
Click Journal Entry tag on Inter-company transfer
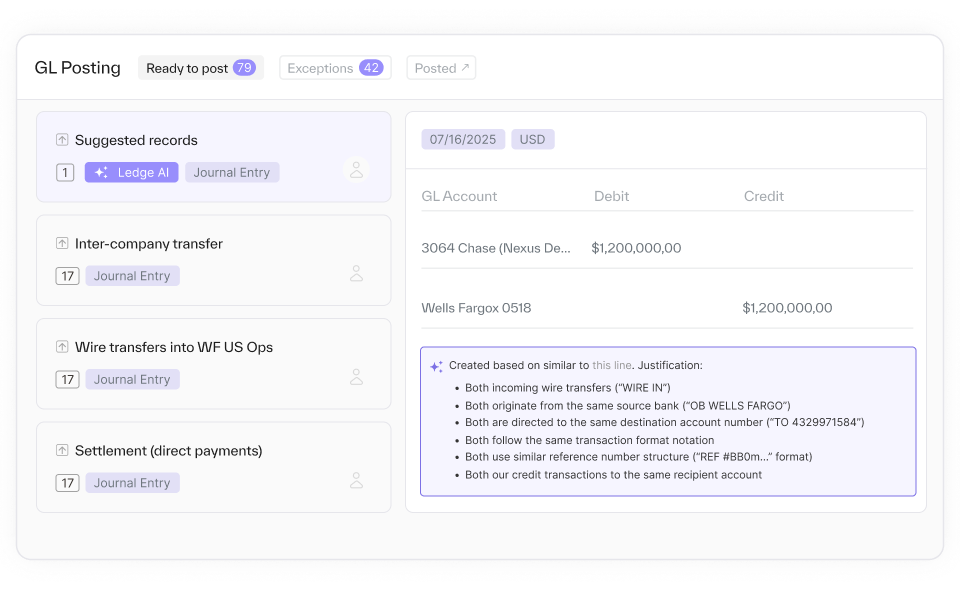132,276
